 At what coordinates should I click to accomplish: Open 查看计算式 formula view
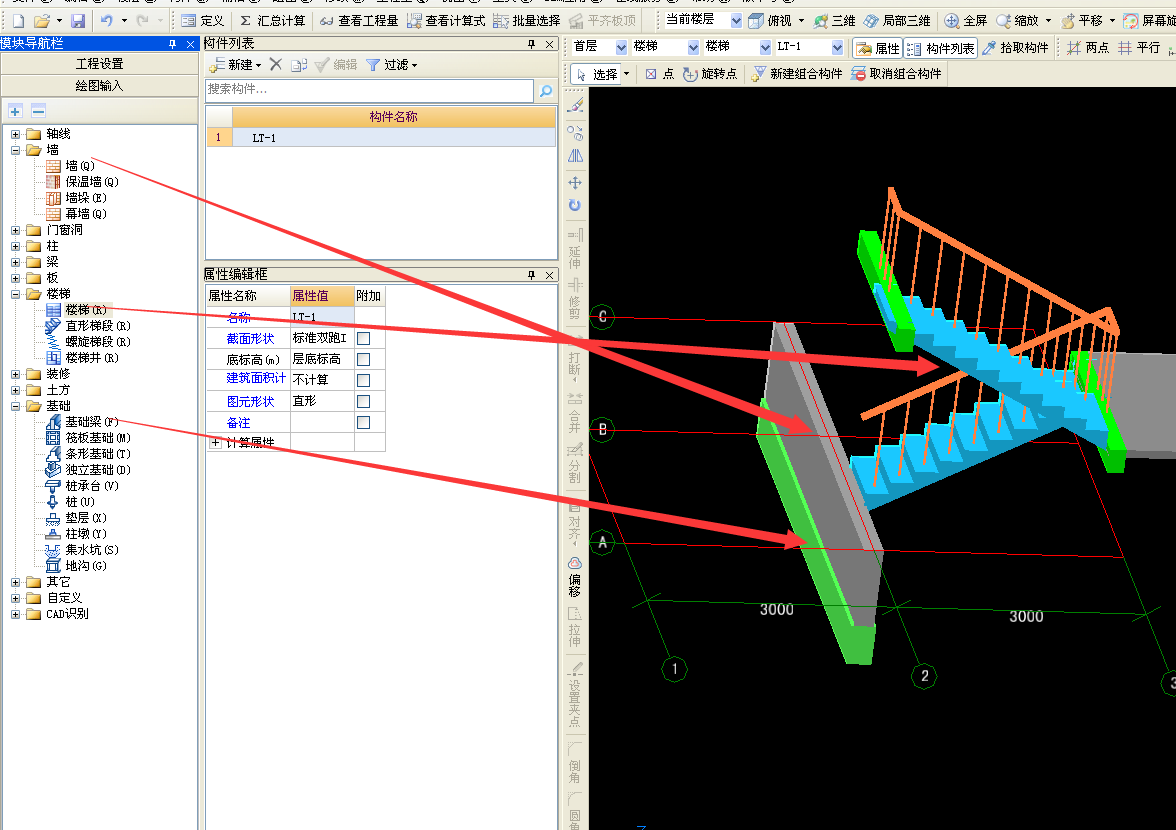pos(446,21)
